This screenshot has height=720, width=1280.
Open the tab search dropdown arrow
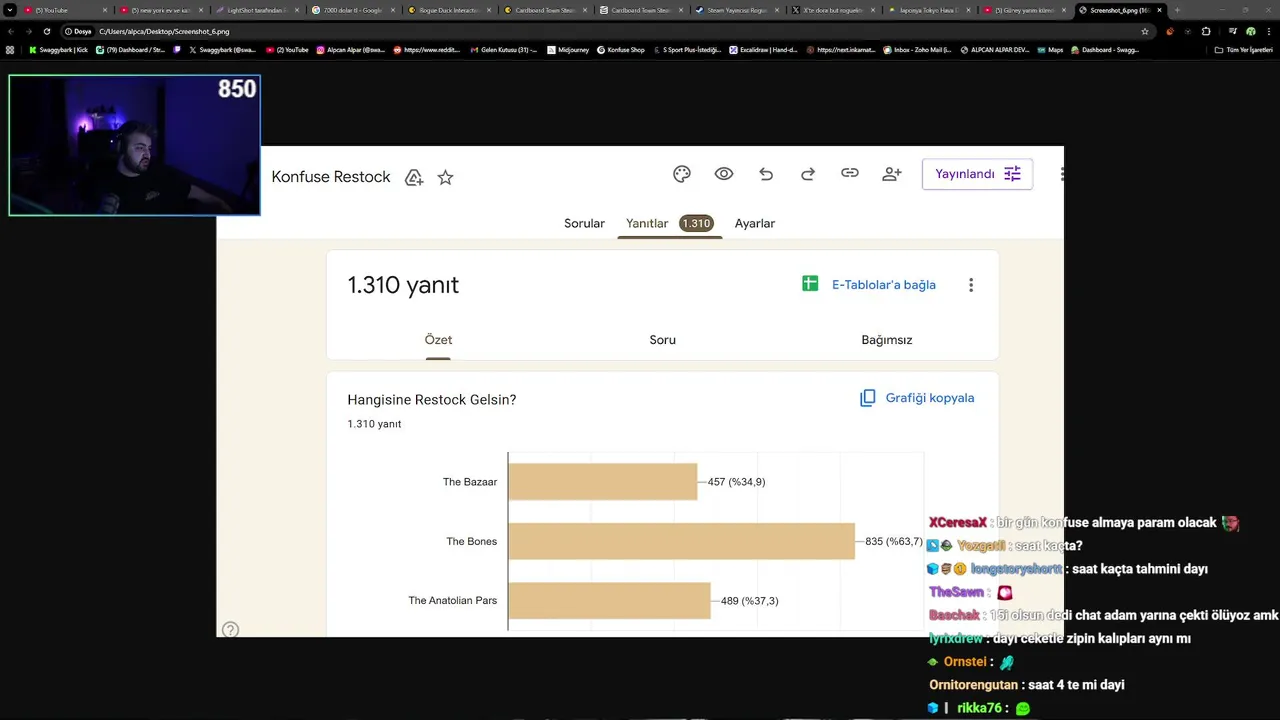coord(10,10)
